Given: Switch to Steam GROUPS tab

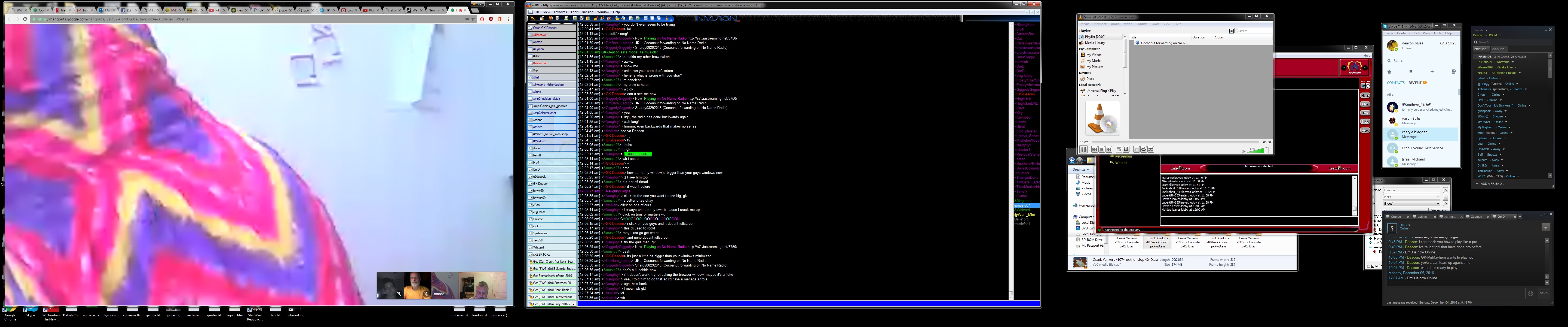Looking at the screenshot, I should [x=1499, y=49].
